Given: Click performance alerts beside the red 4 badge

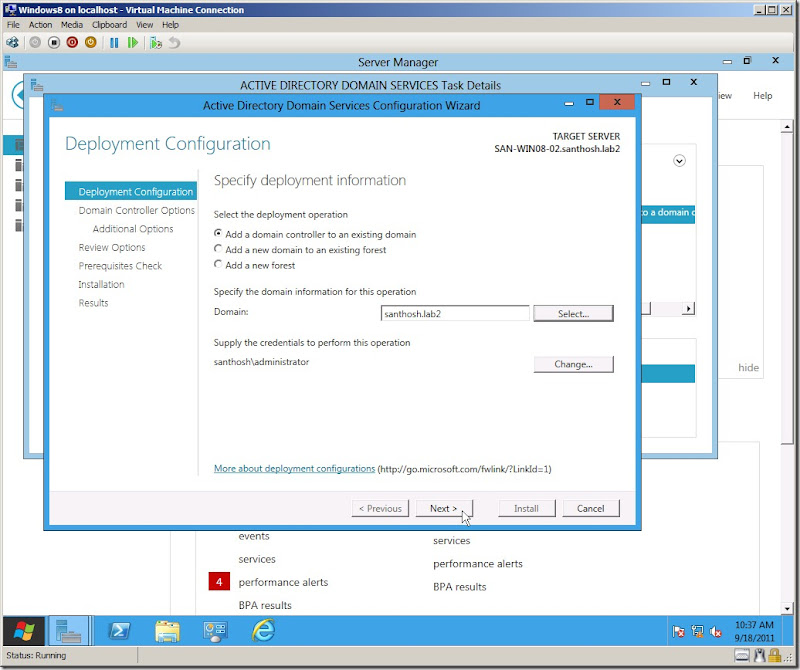Looking at the screenshot, I should point(283,582).
